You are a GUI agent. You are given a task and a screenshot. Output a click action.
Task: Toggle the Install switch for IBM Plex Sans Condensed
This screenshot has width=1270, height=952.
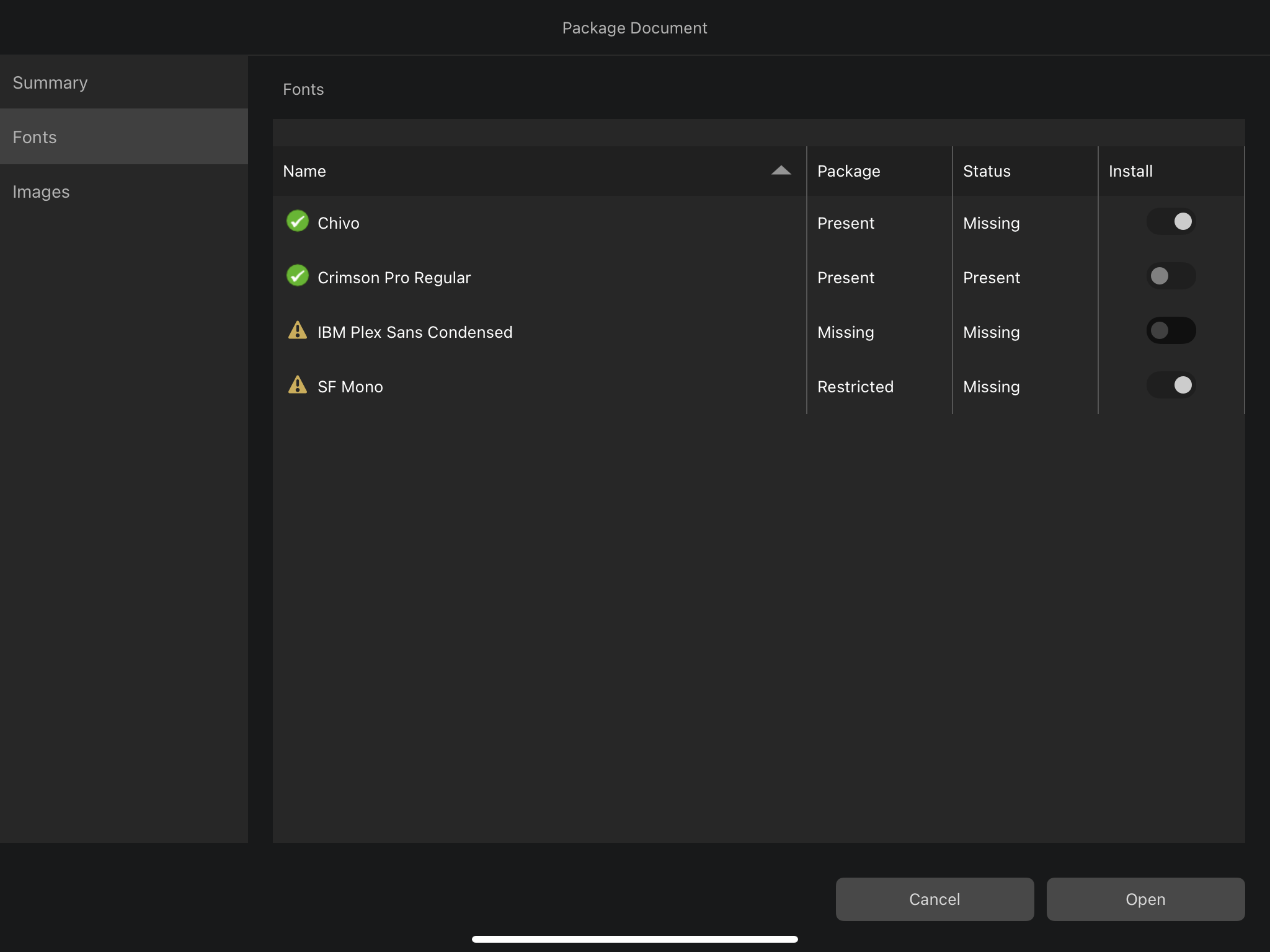1170,330
